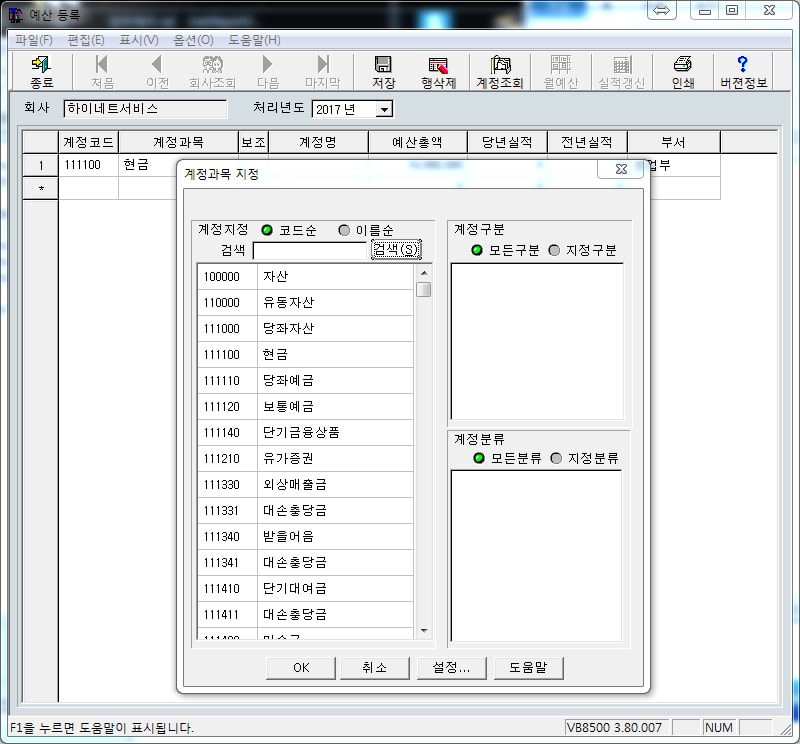Click the 검색 text input field
Image resolution: width=800 pixels, height=744 pixels.
click(x=310, y=250)
